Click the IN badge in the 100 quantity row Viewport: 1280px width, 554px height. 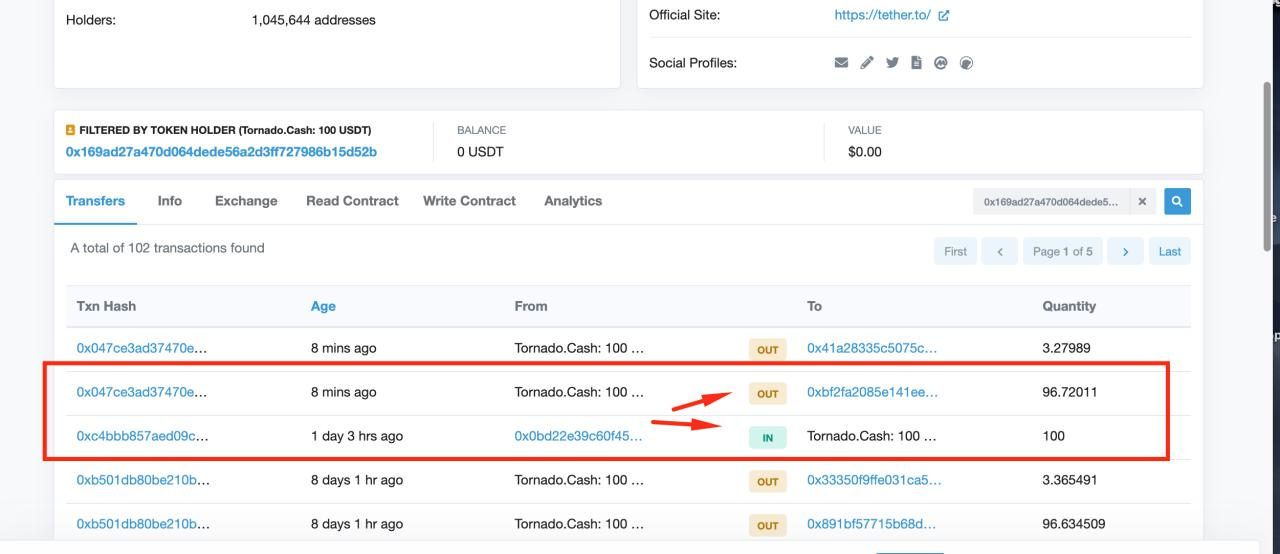tap(767, 437)
